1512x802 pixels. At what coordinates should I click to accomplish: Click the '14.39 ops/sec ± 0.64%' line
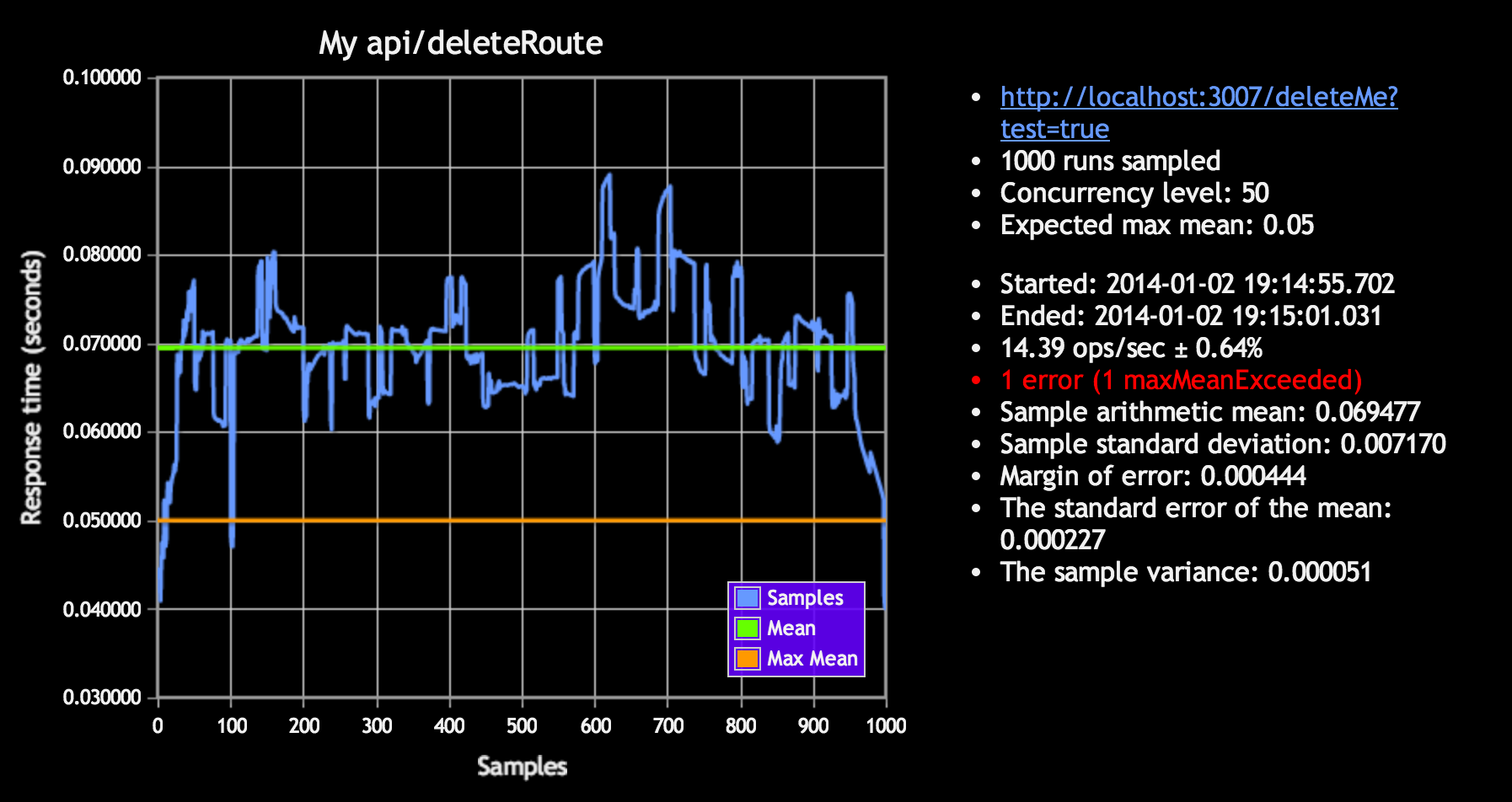click(1131, 348)
